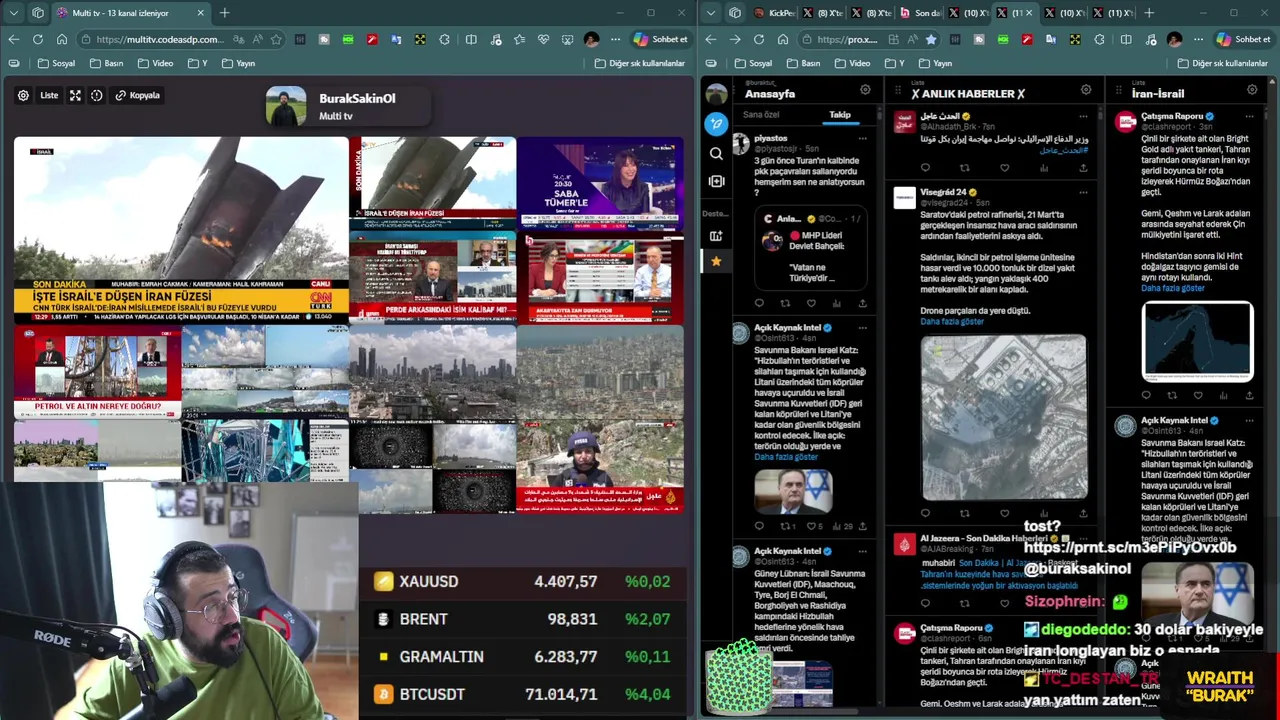
Task: Select the Takip tab in Anasayfa
Action: [840, 115]
